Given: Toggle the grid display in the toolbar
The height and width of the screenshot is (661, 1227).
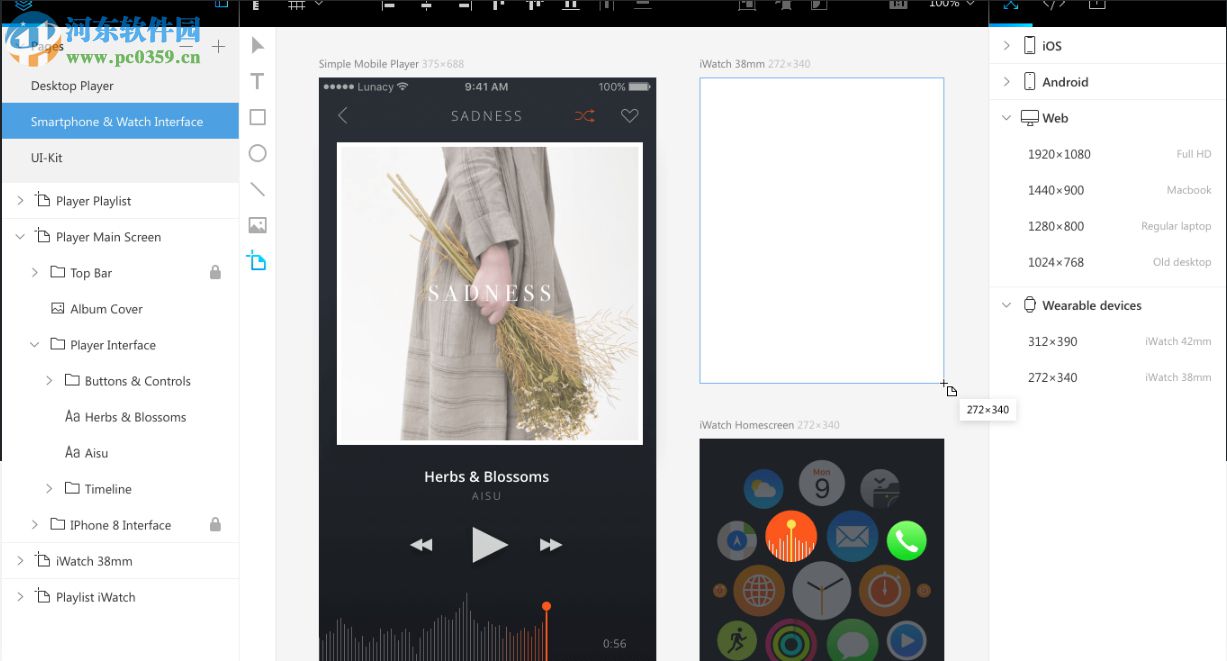Looking at the screenshot, I should click(298, 6).
